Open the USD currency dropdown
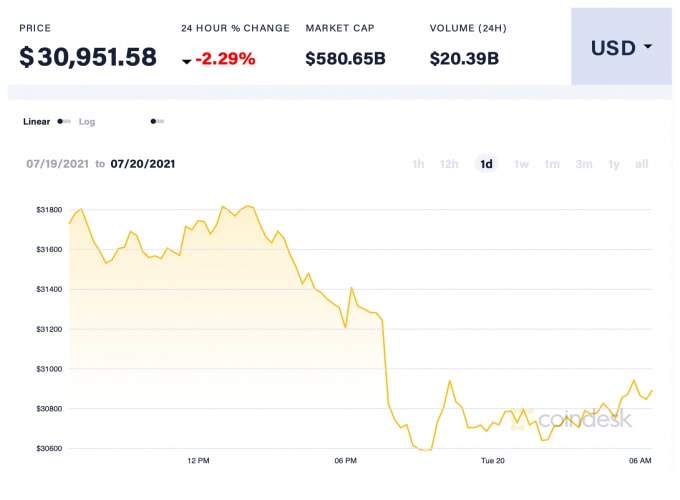Screen dimensions: 680x500 pos(621,46)
